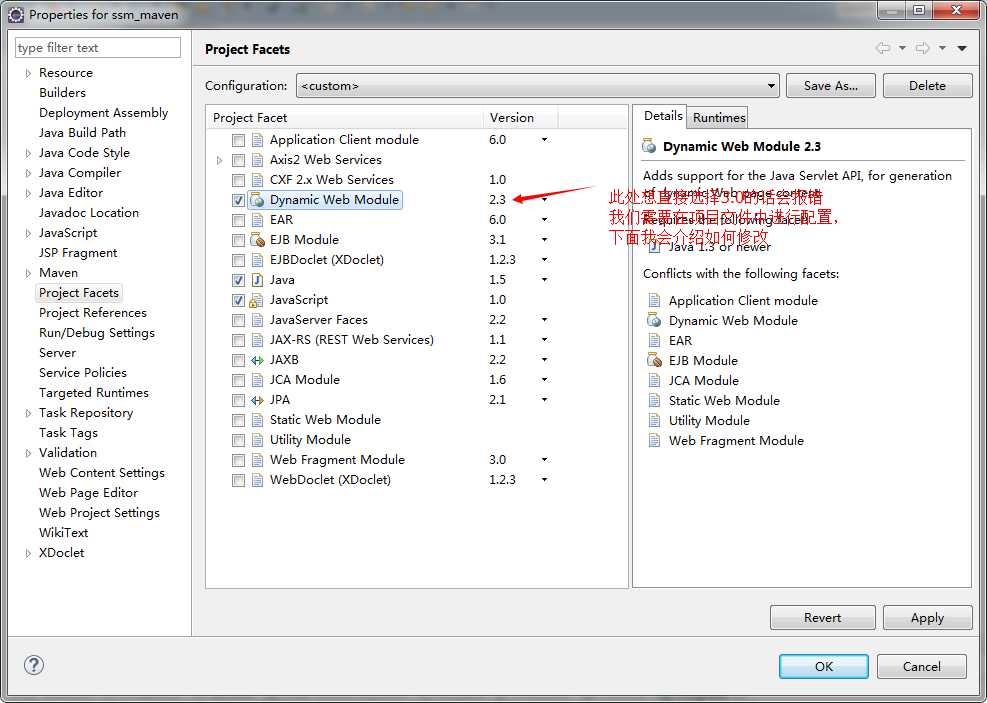Uncheck the JavaScript facet checkbox
This screenshot has height=703, width=987.
coord(238,300)
